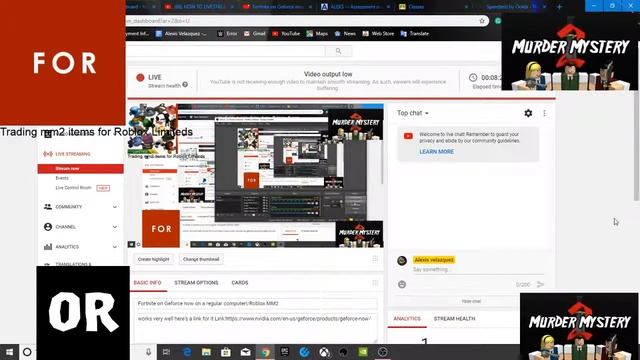Click Change thumbnail button

click(201, 259)
